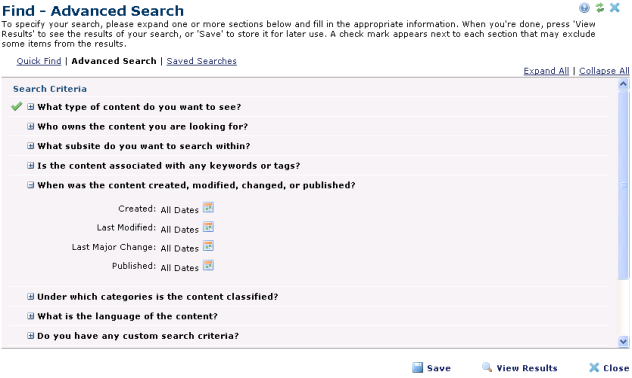Click the green refresh icon
Viewport: 632px width, 378px height.
click(x=600, y=8)
